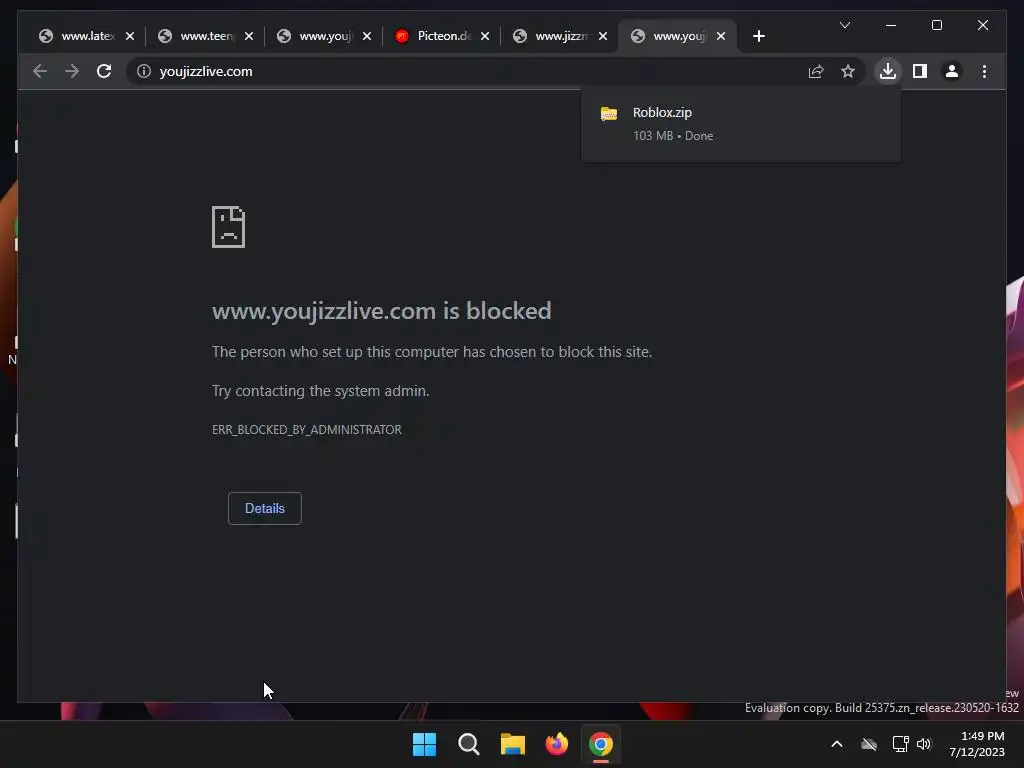Click the Details button
This screenshot has width=1024, height=768.
pyautogui.click(x=264, y=508)
